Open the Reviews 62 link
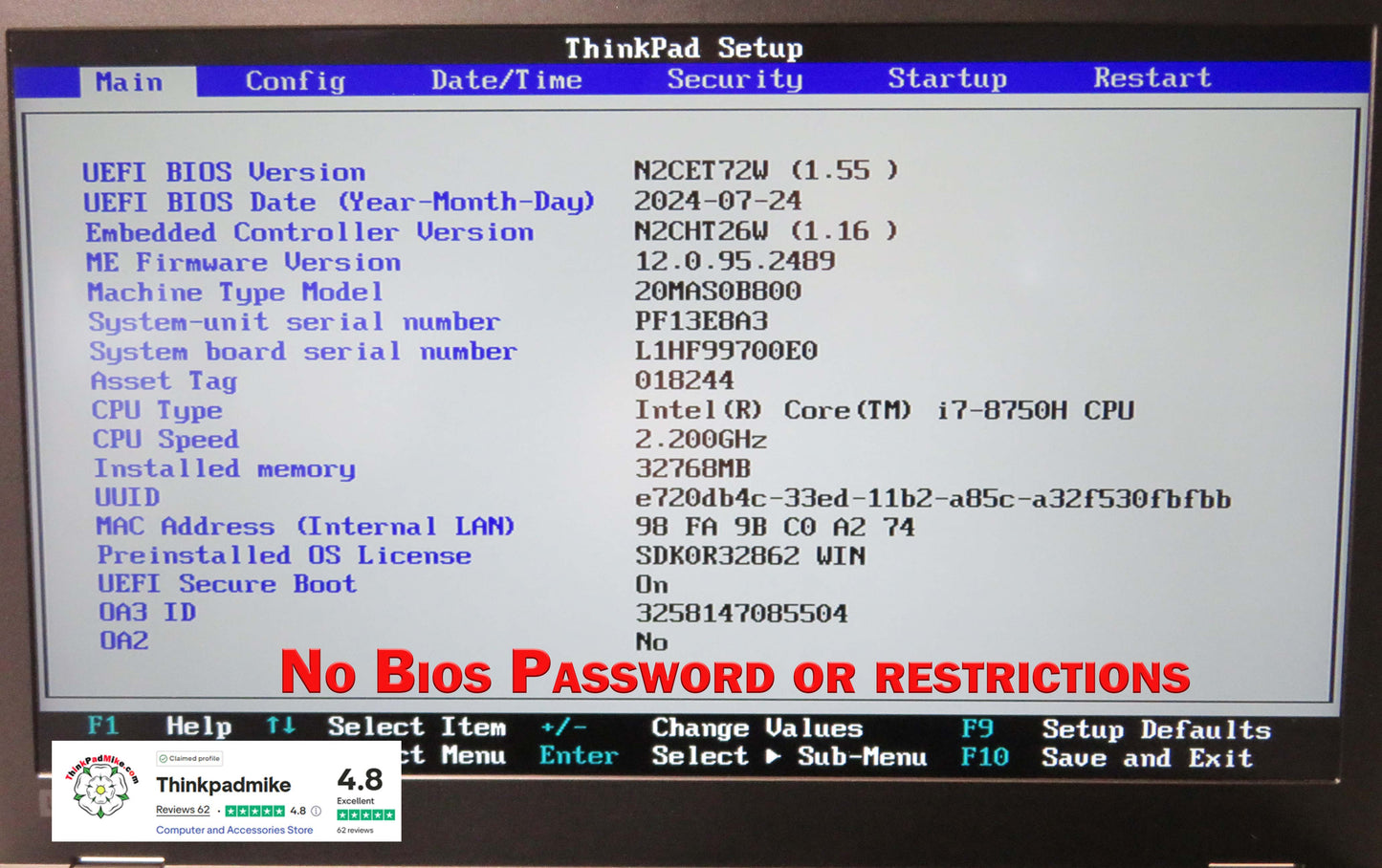The width and height of the screenshot is (1382, 868). [x=183, y=811]
